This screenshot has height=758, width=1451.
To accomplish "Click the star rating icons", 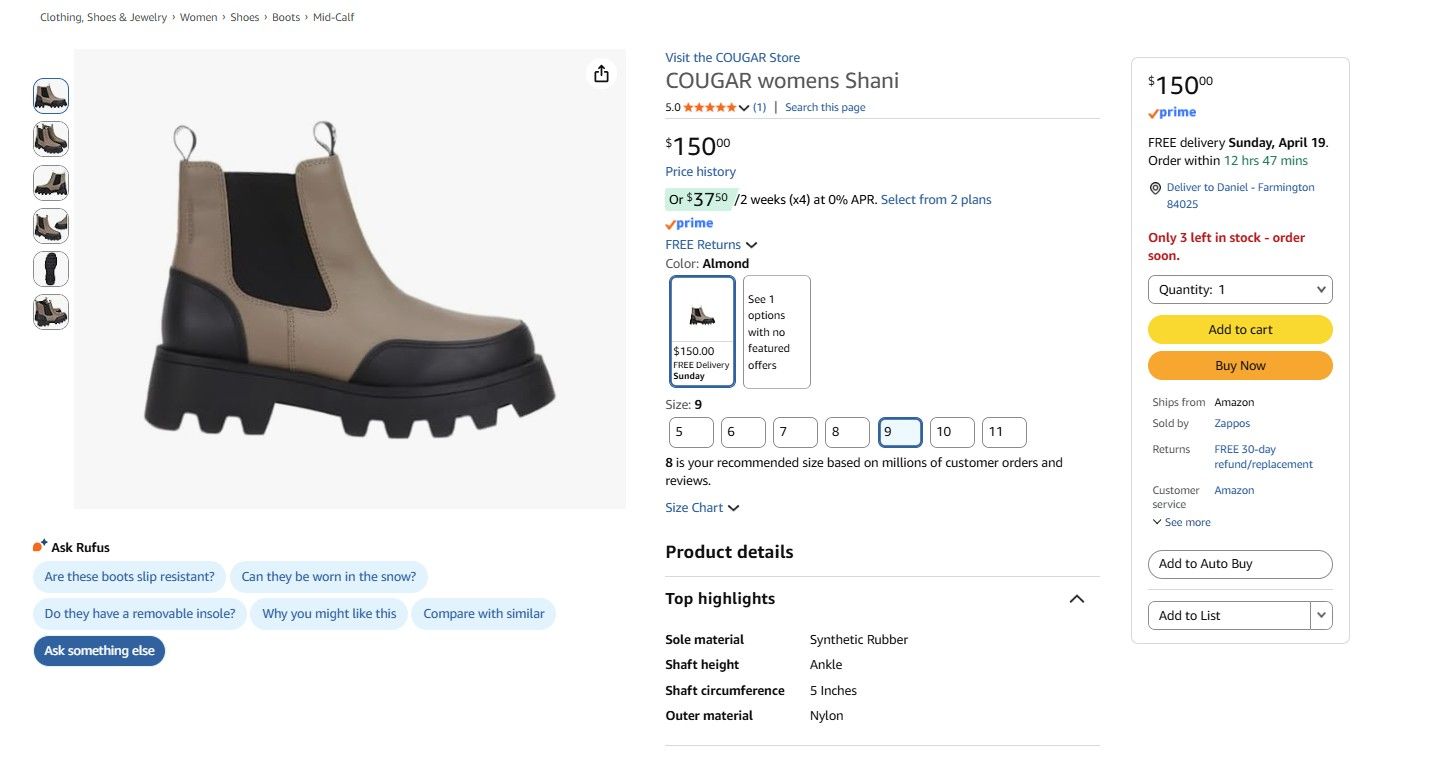I will click(709, 108).
